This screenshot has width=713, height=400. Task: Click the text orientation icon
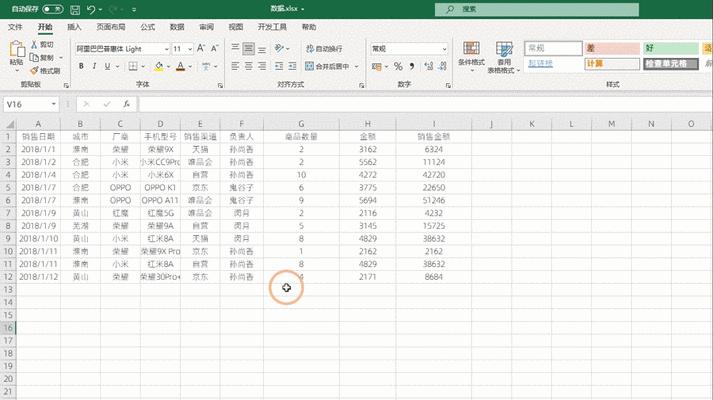coord(279,48)
